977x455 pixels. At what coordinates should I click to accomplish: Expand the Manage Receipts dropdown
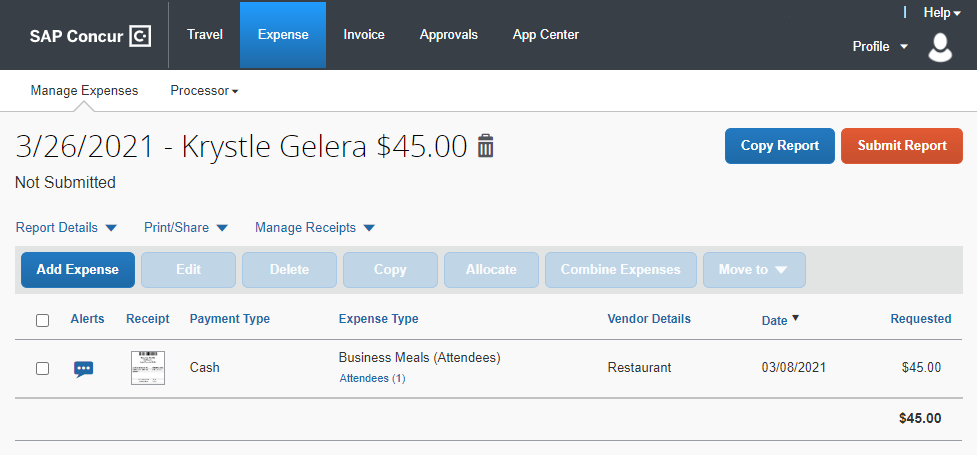click(315, 228)
